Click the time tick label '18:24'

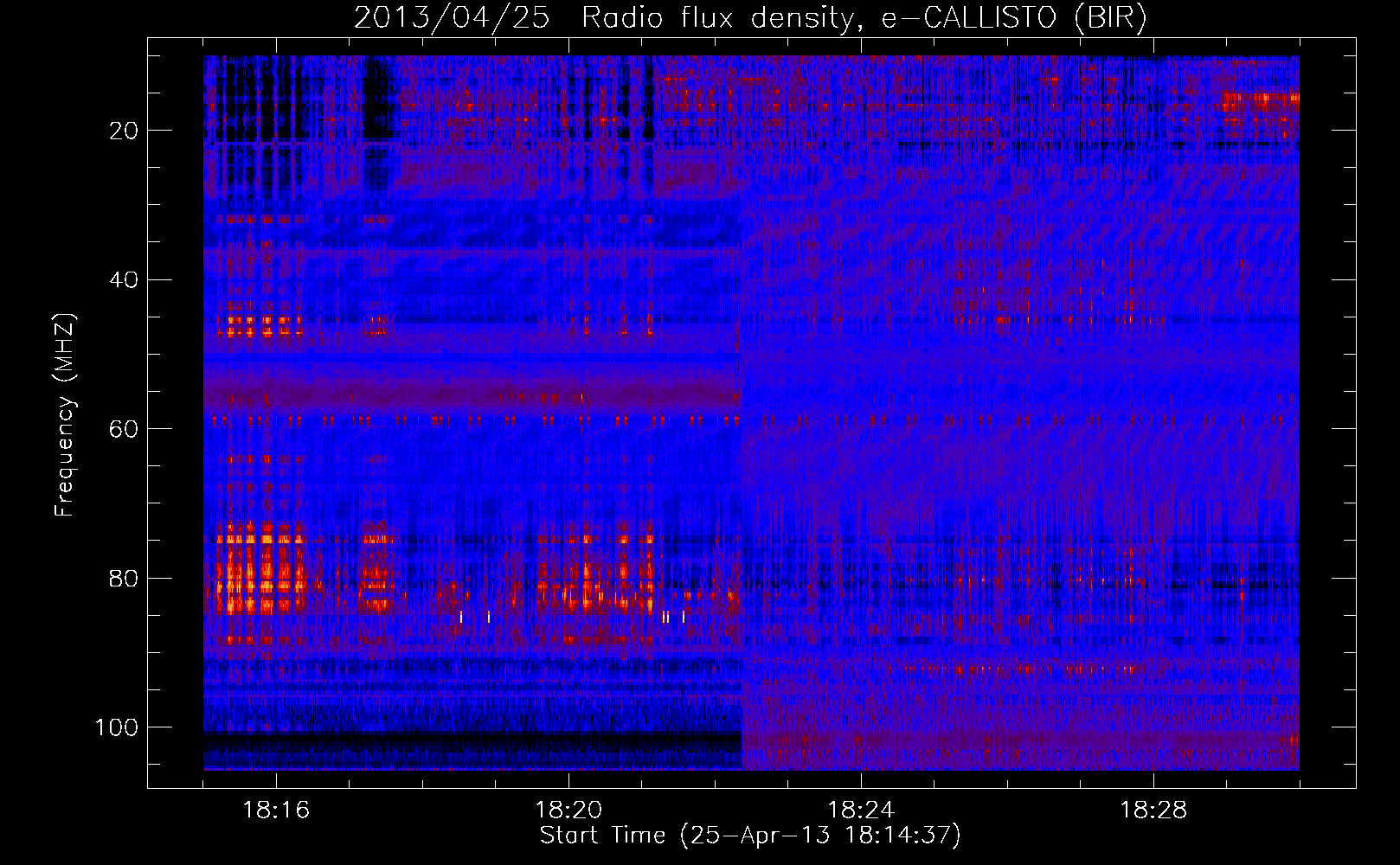click(x=861, y=810)
